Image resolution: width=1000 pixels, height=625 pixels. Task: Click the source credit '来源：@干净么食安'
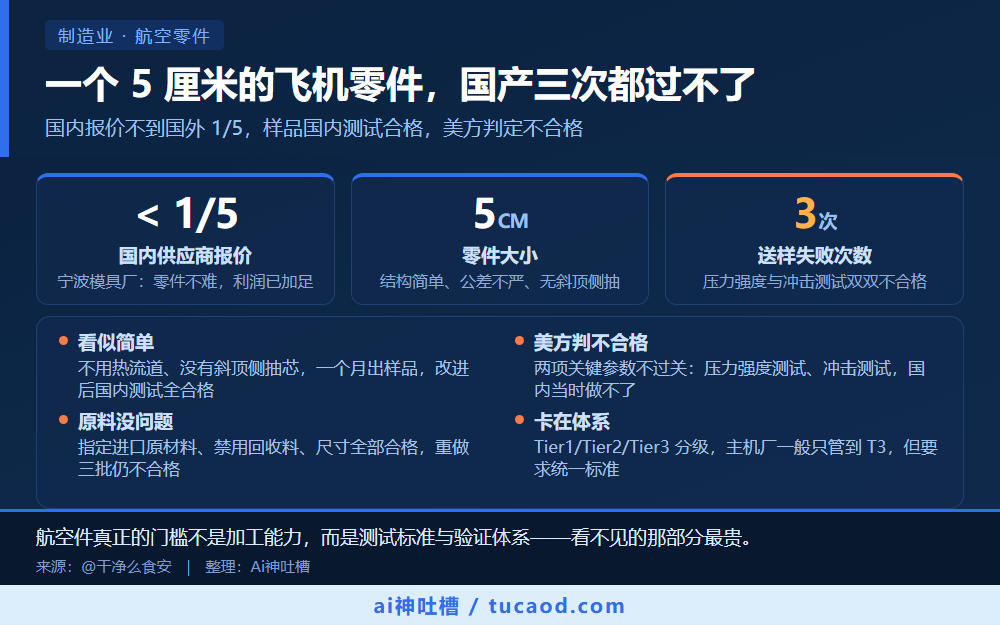click(x=104, y=567)
